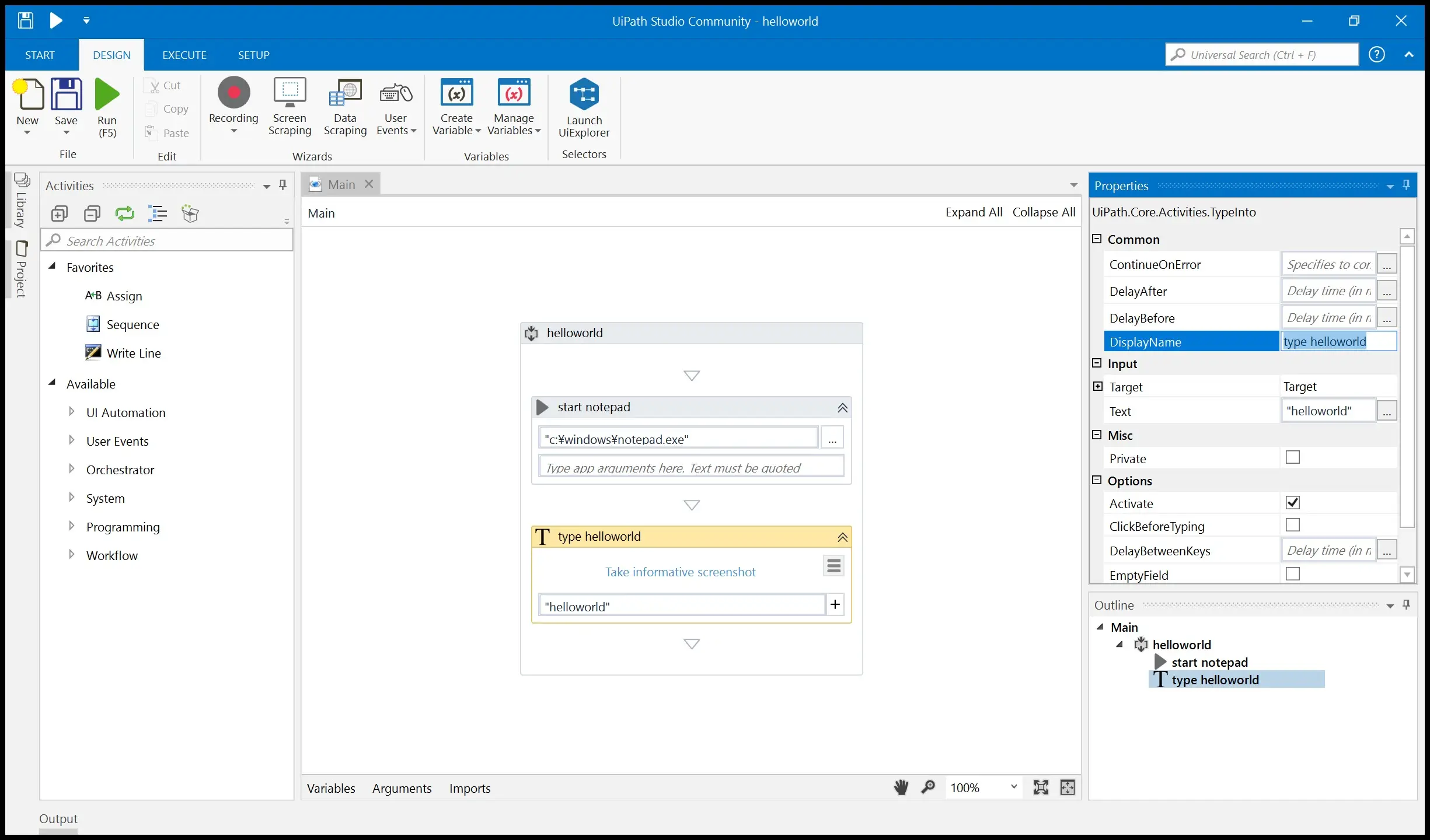1430x840 pixels.
Task: Open the Library side tab
Action: [x=21, y=200]
